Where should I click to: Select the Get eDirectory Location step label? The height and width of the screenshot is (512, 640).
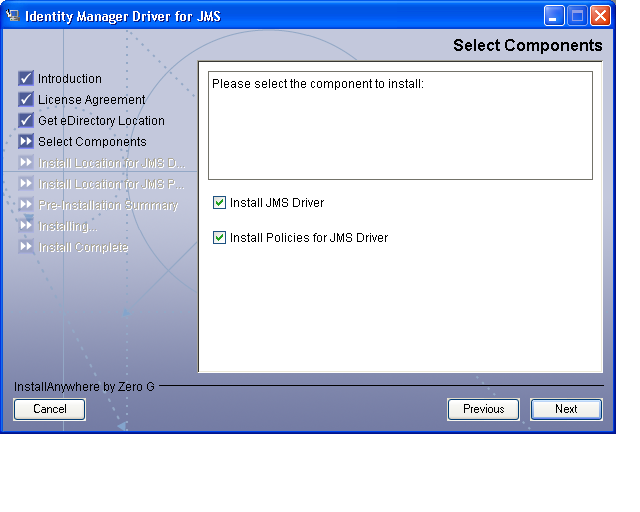coord(101,121)
